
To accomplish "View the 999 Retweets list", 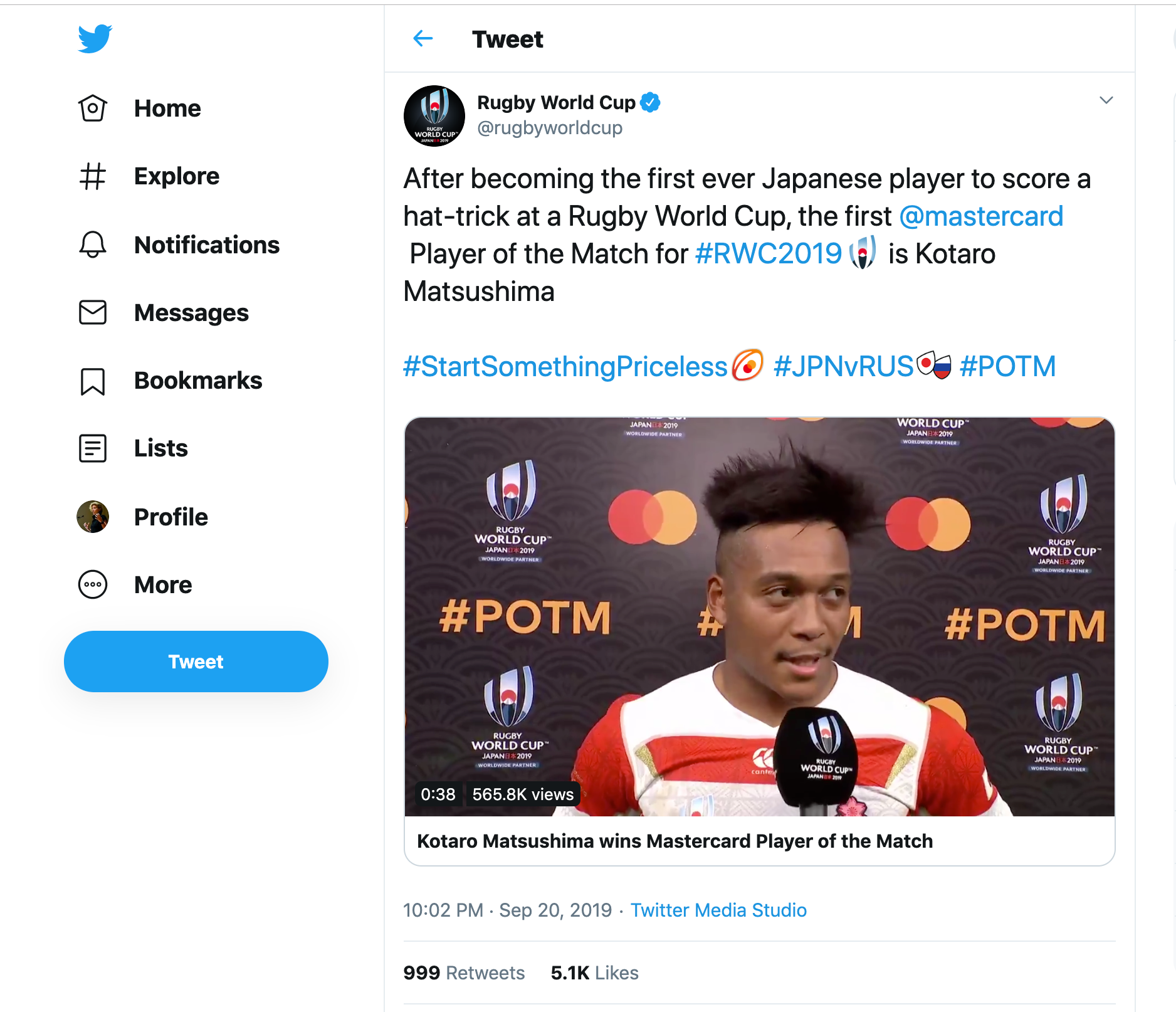I will 464,973.
